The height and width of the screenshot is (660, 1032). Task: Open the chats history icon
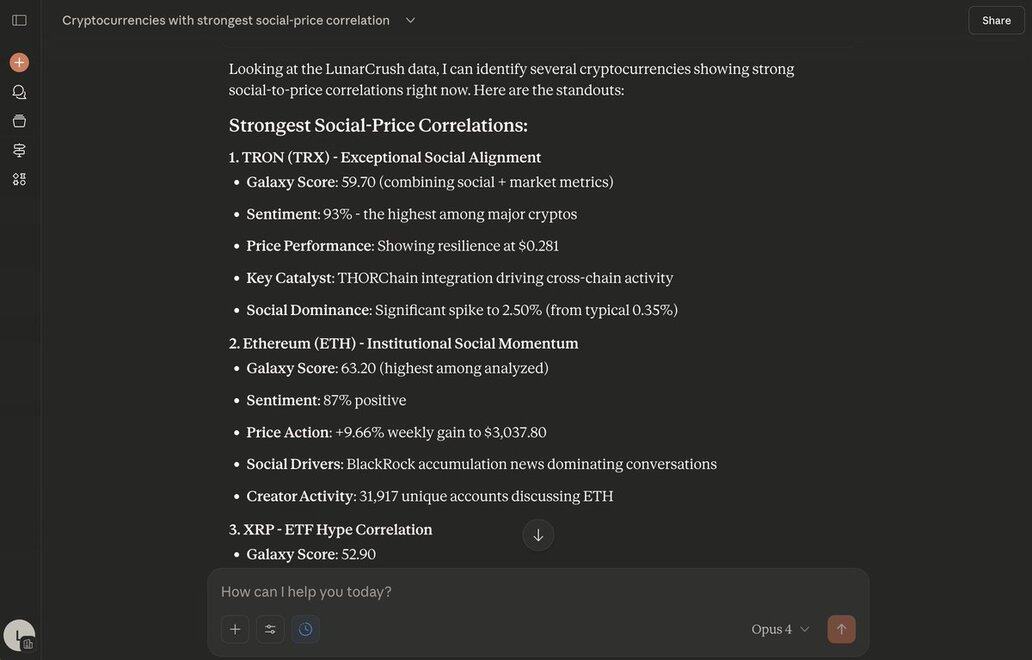click(19, 92)
